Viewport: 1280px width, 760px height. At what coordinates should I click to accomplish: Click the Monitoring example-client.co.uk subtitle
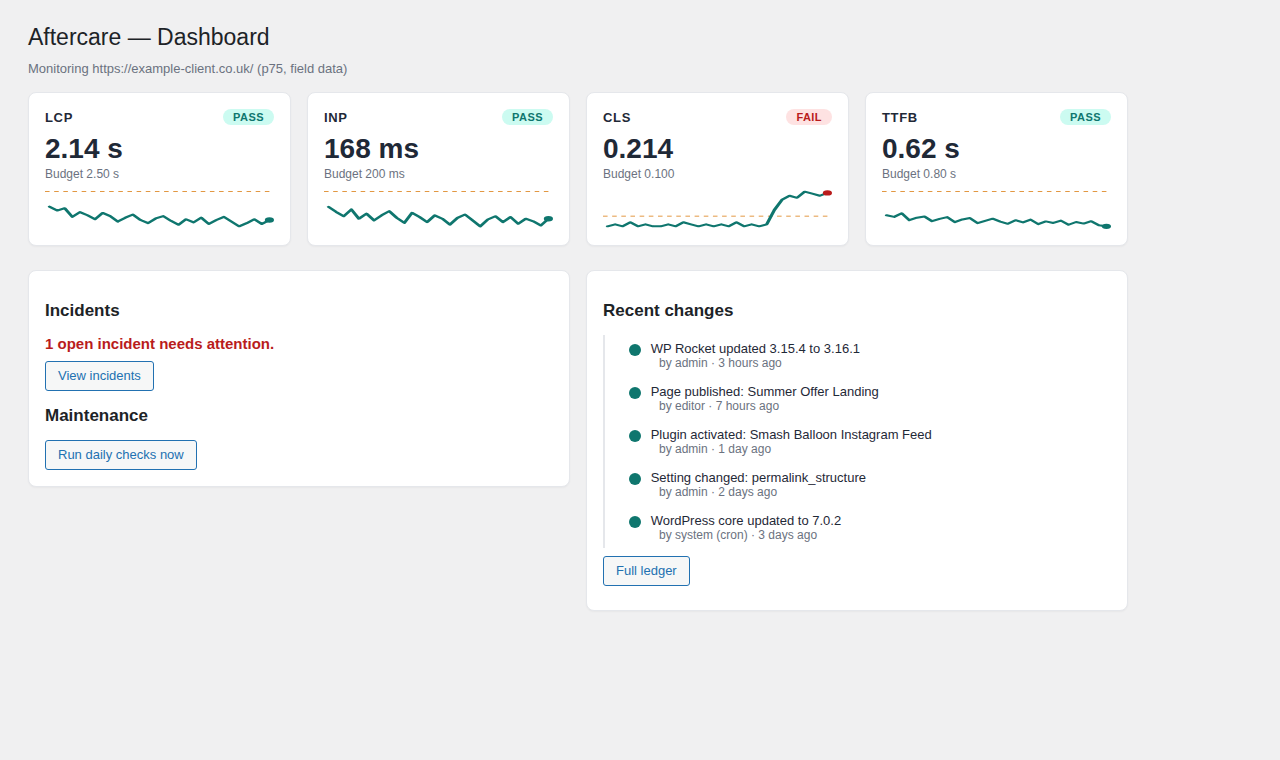[x=188, y=69]
